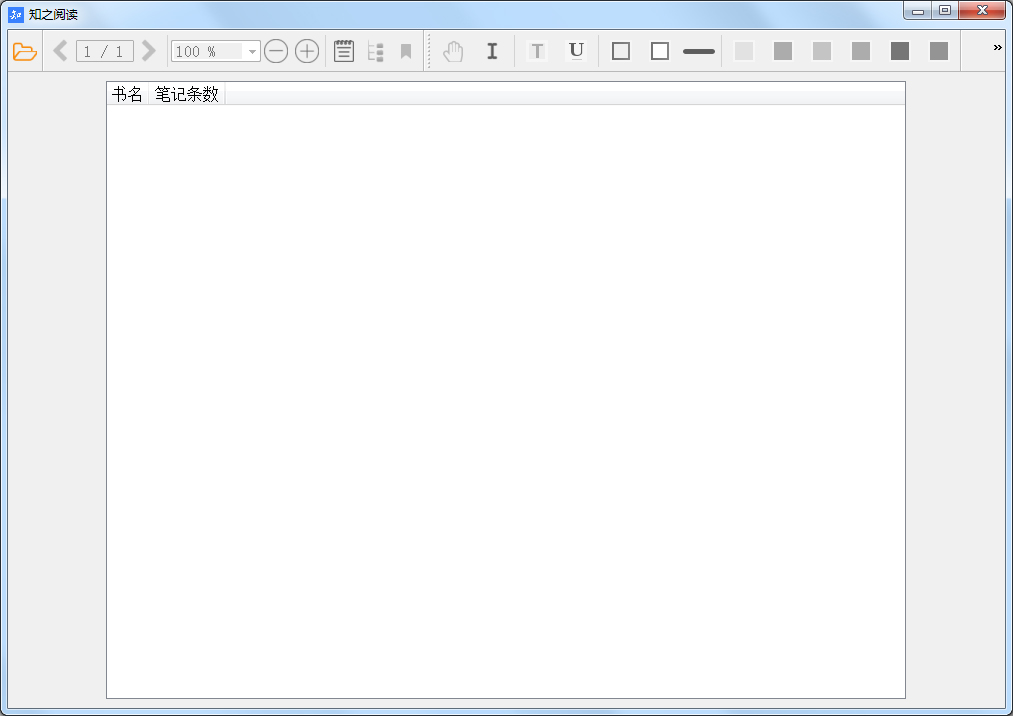Image resolution: width=1013 pixels, height=716 pixels.
Task: Open a document with the folder icon
Action: pos(24,51)
